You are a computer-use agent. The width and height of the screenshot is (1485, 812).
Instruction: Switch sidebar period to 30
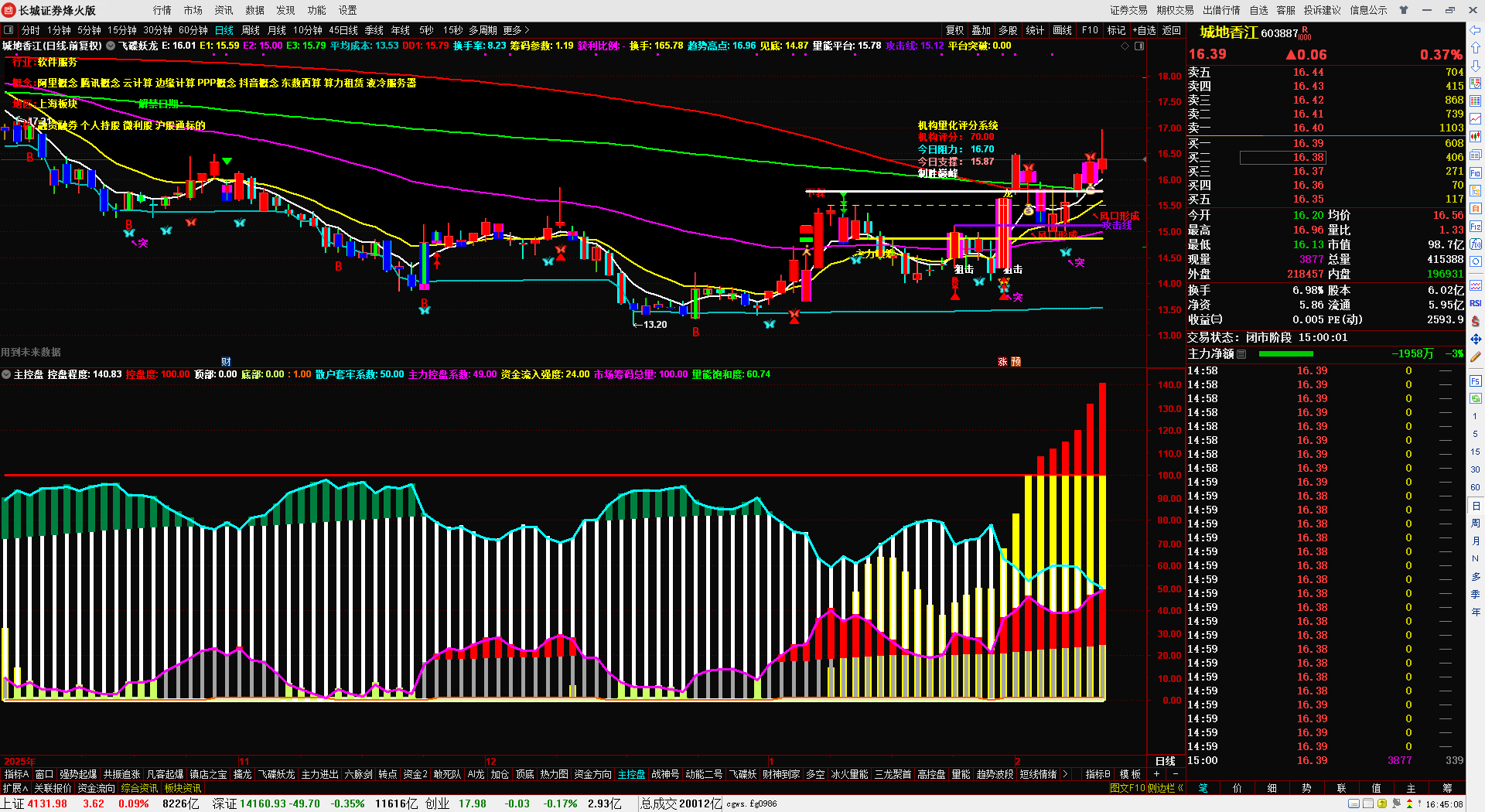1476,469
